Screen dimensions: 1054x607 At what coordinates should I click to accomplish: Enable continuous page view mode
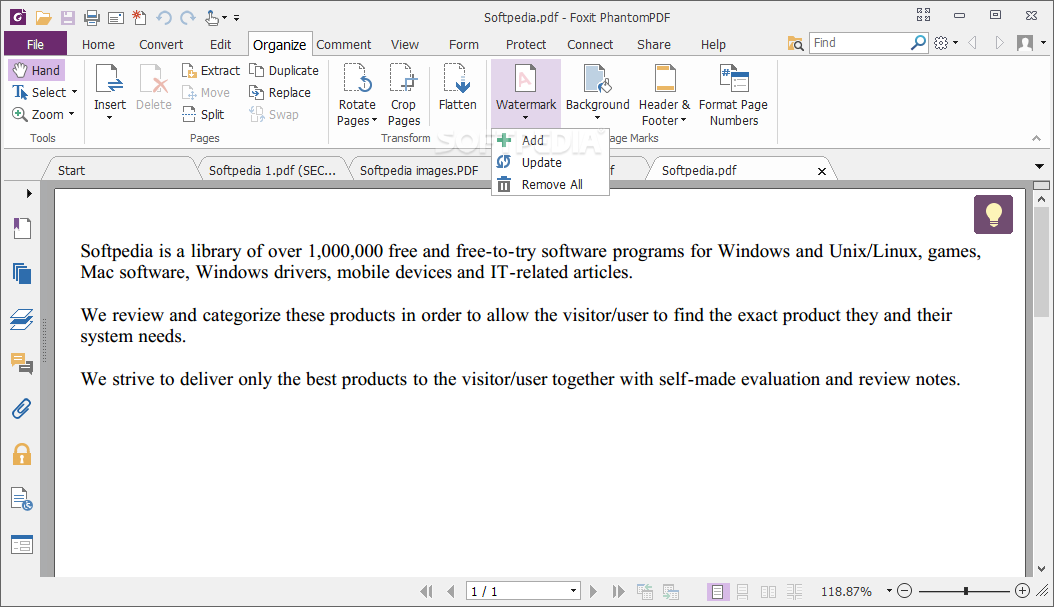tap(743, 592)
